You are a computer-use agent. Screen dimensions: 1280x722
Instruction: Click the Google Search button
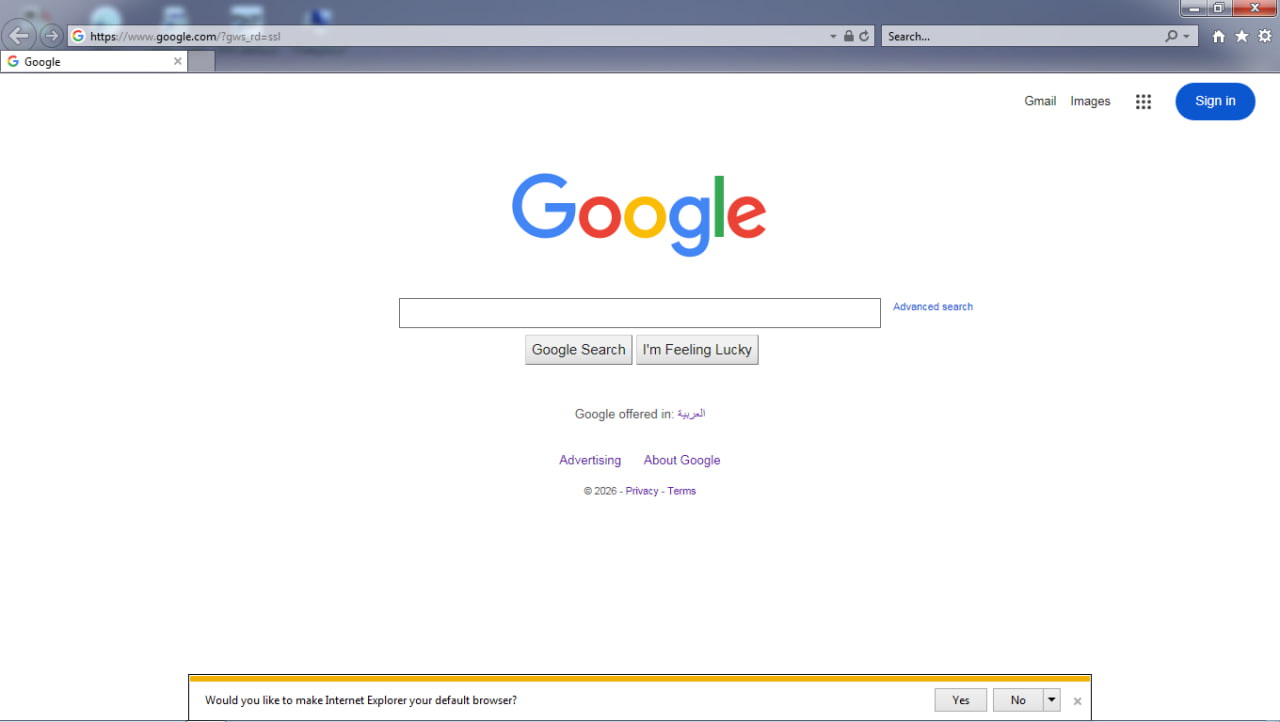click(x=578, y=350)
